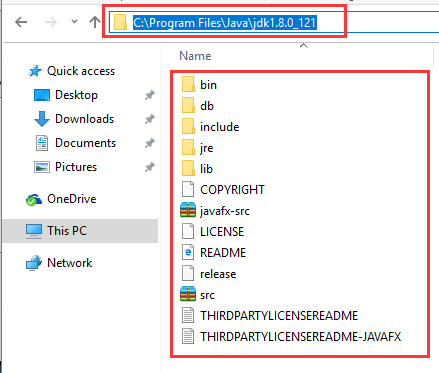Click the Pictures landscape icon
This screenshot has width=439, height=373.
click(x=42, y=167)
